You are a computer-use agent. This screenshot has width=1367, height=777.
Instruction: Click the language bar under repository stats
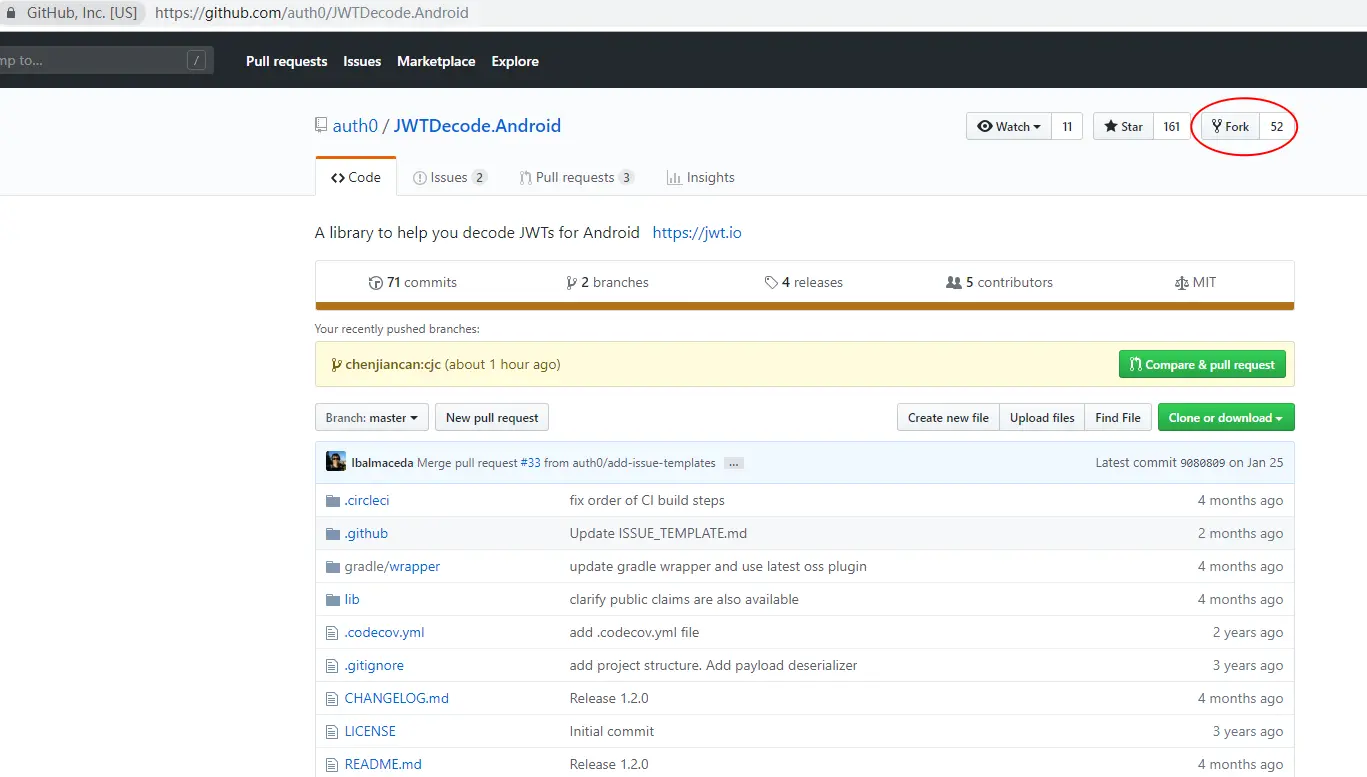point(805,306)
